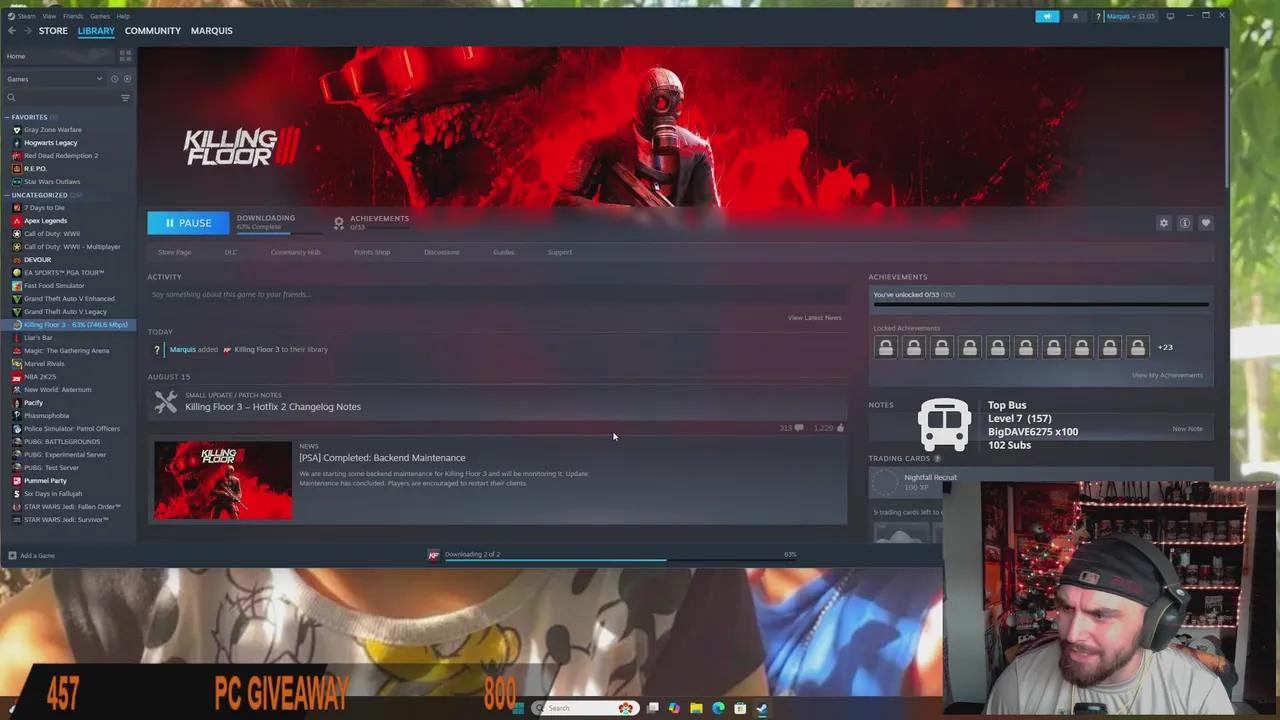Open the Steam menu
The width and height of the screenshot is (1280, 720).
coord(26,16)
